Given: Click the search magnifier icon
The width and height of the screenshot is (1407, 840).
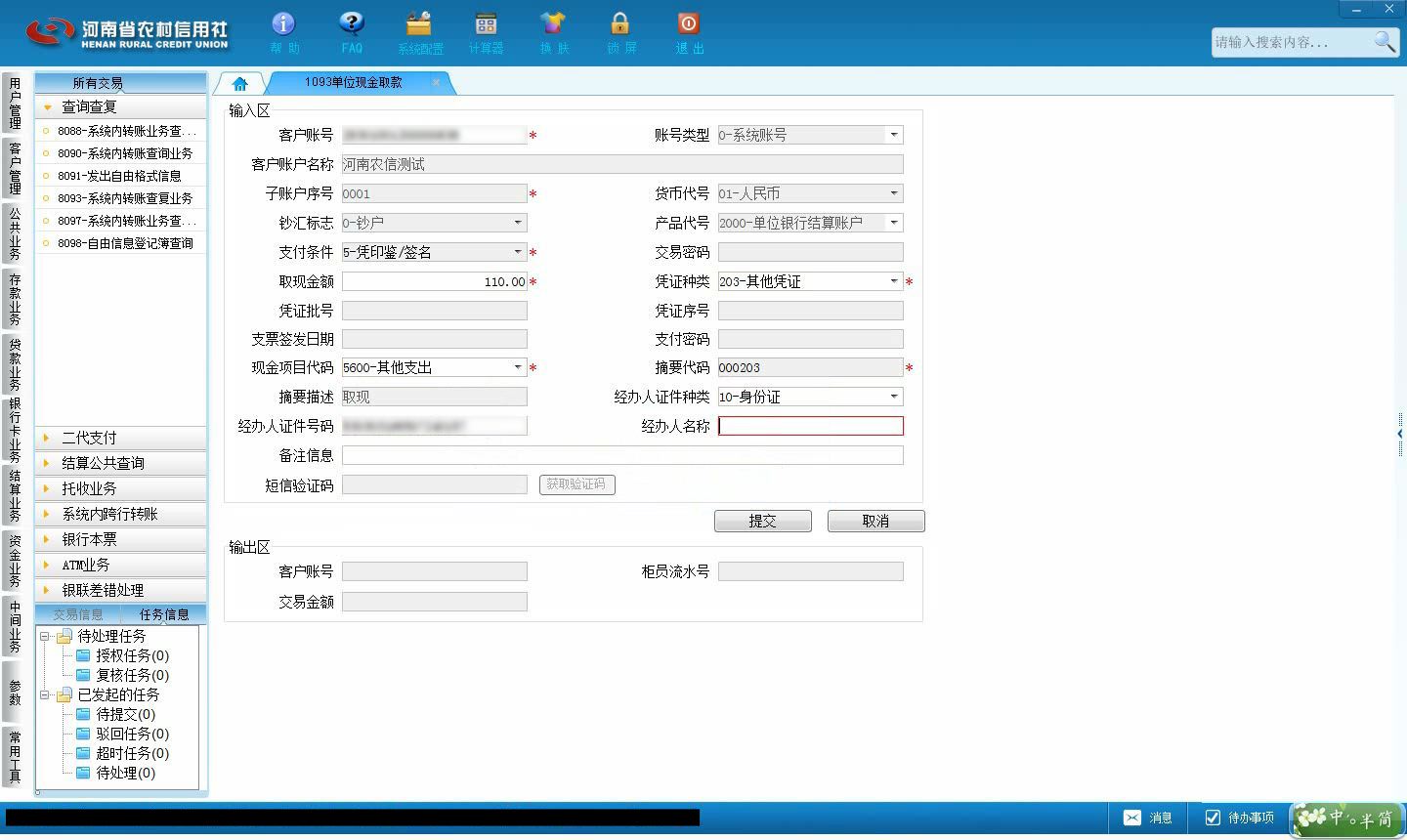Looking at the screenshot, I should pyautogui.click(x=1385, y=41).
